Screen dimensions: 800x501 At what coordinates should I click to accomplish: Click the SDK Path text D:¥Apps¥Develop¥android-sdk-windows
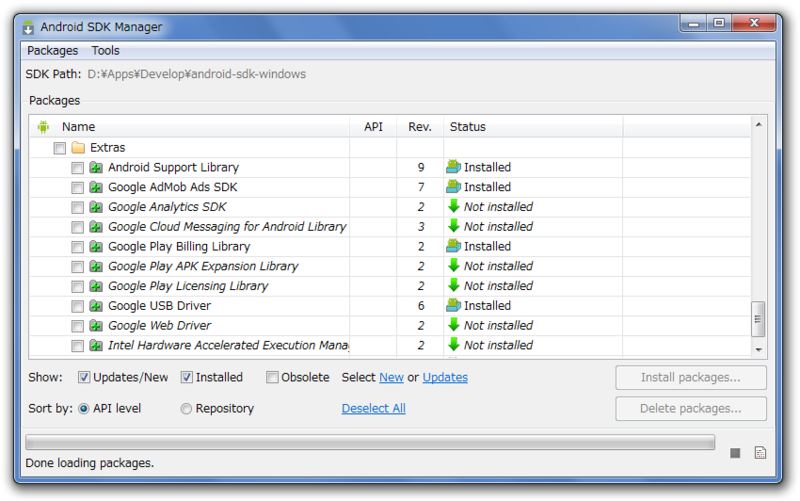tap(196, 74)
